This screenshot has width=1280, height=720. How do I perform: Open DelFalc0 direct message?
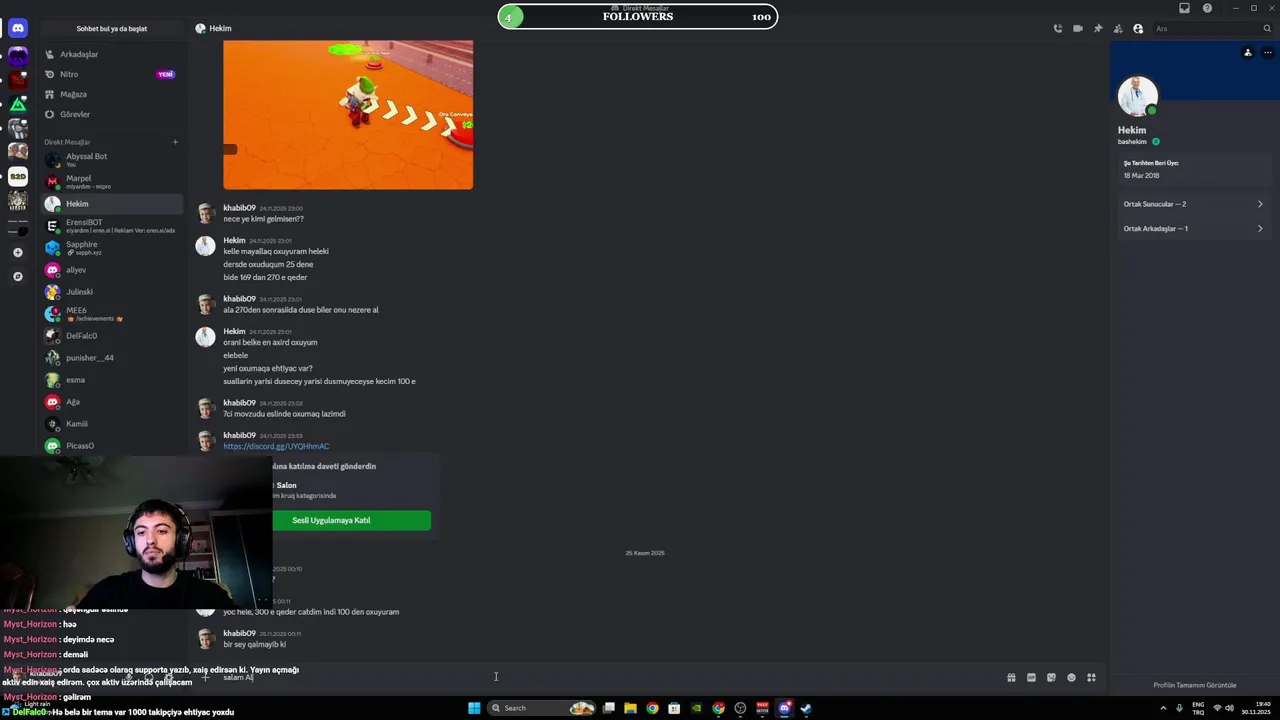[112, 336]
